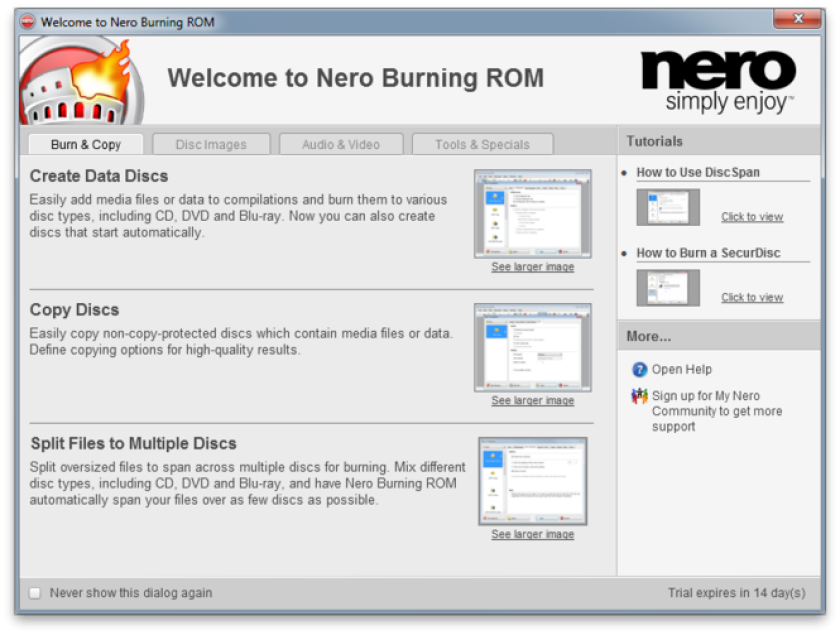840x635 pixels.
Task: Click the nero simply enjoy logo
Action: coord(718,81)
